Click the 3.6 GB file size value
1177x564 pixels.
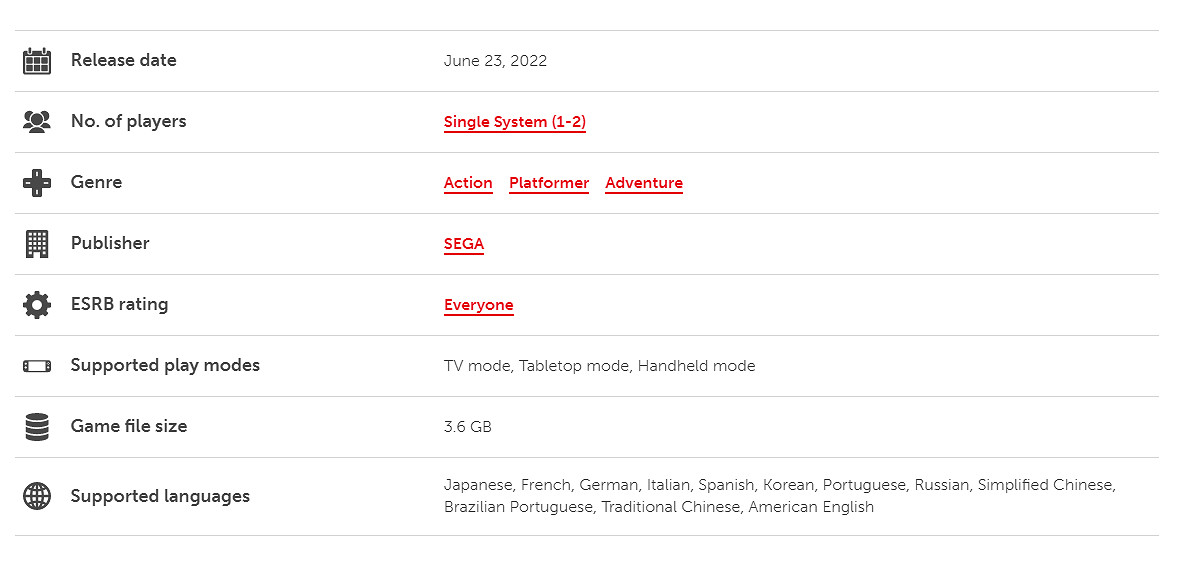click(x=467, y=427)
